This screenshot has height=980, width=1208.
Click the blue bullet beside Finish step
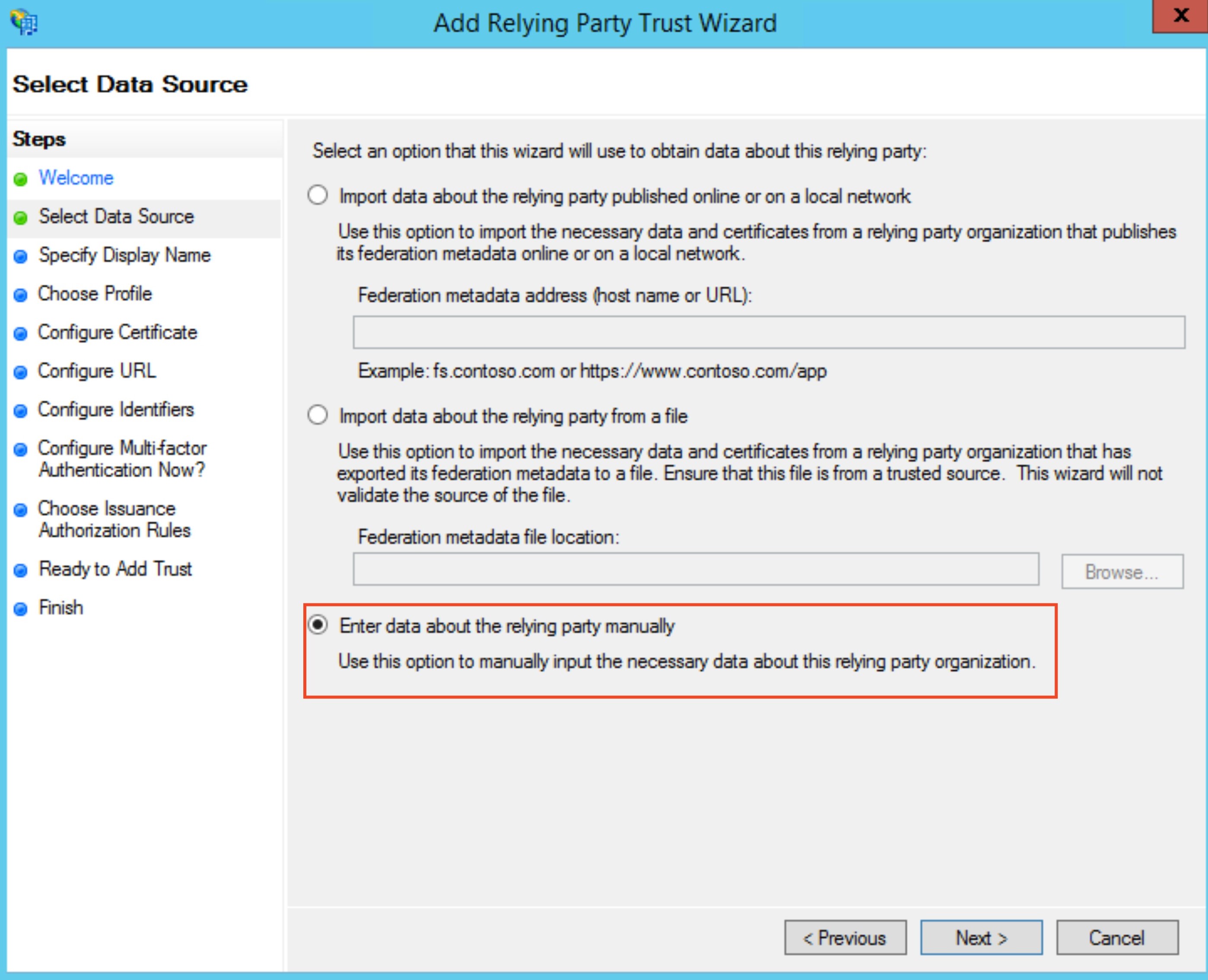click(20, 609)
